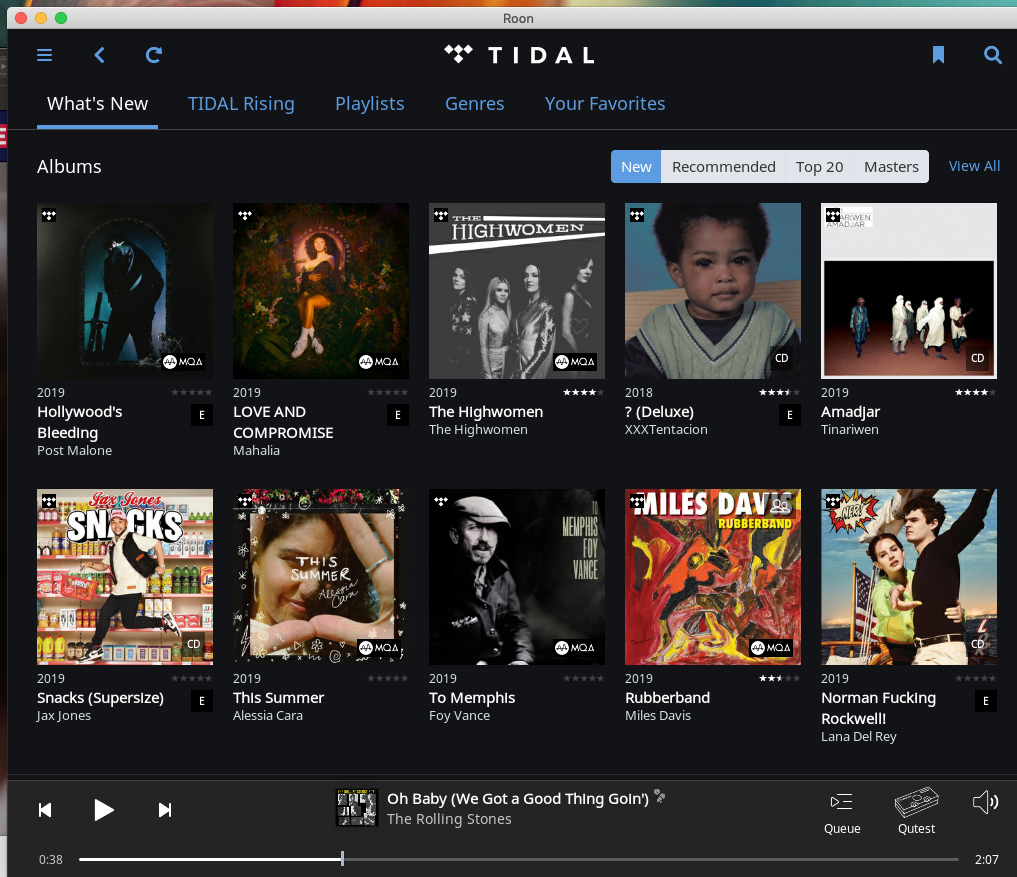Image resolution: width=1017 pixels, height=877 pixels.
Task: Click View All albums link
Action: pos(974,166)
